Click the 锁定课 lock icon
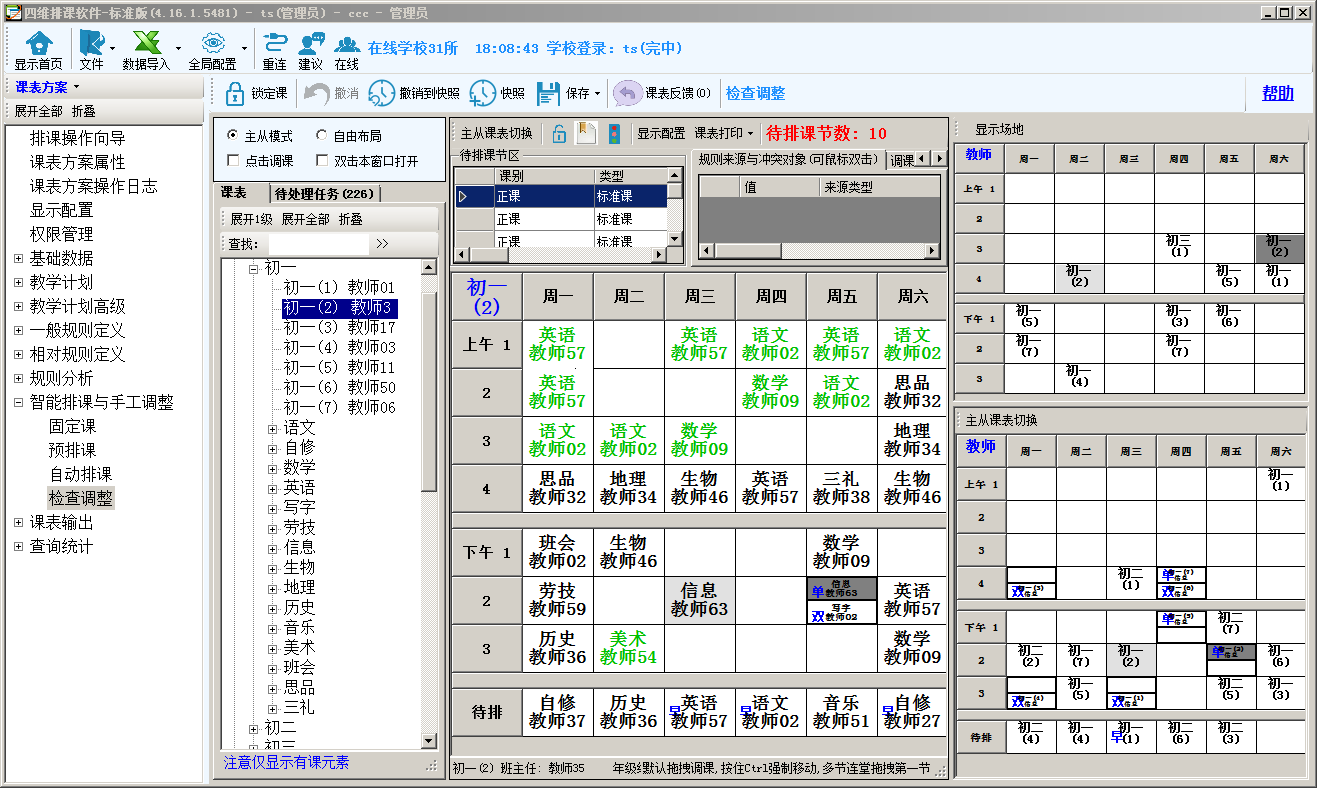Screen dimensions: 1317x788 pyautogui.click(x=235, y=93)
